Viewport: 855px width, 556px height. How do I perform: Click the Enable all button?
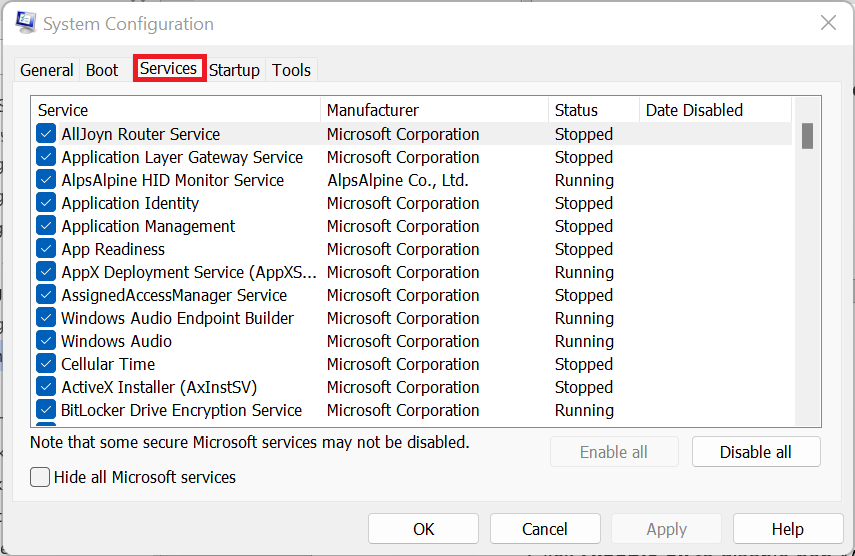point(614,452)
